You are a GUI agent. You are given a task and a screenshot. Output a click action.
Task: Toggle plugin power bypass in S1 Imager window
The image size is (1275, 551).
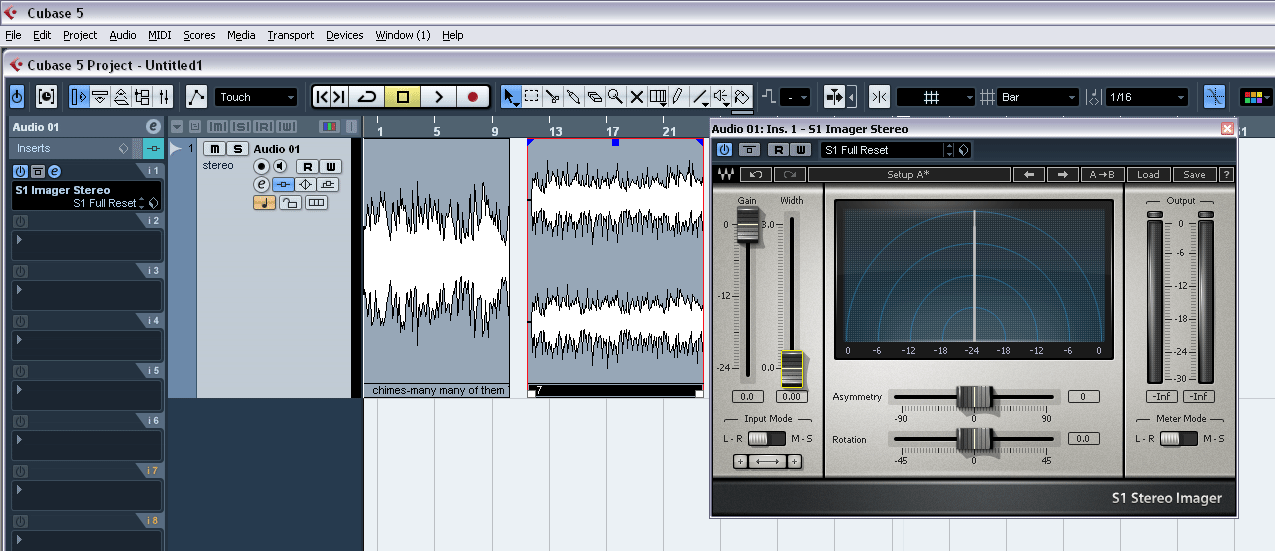click(x=725, y=150)
